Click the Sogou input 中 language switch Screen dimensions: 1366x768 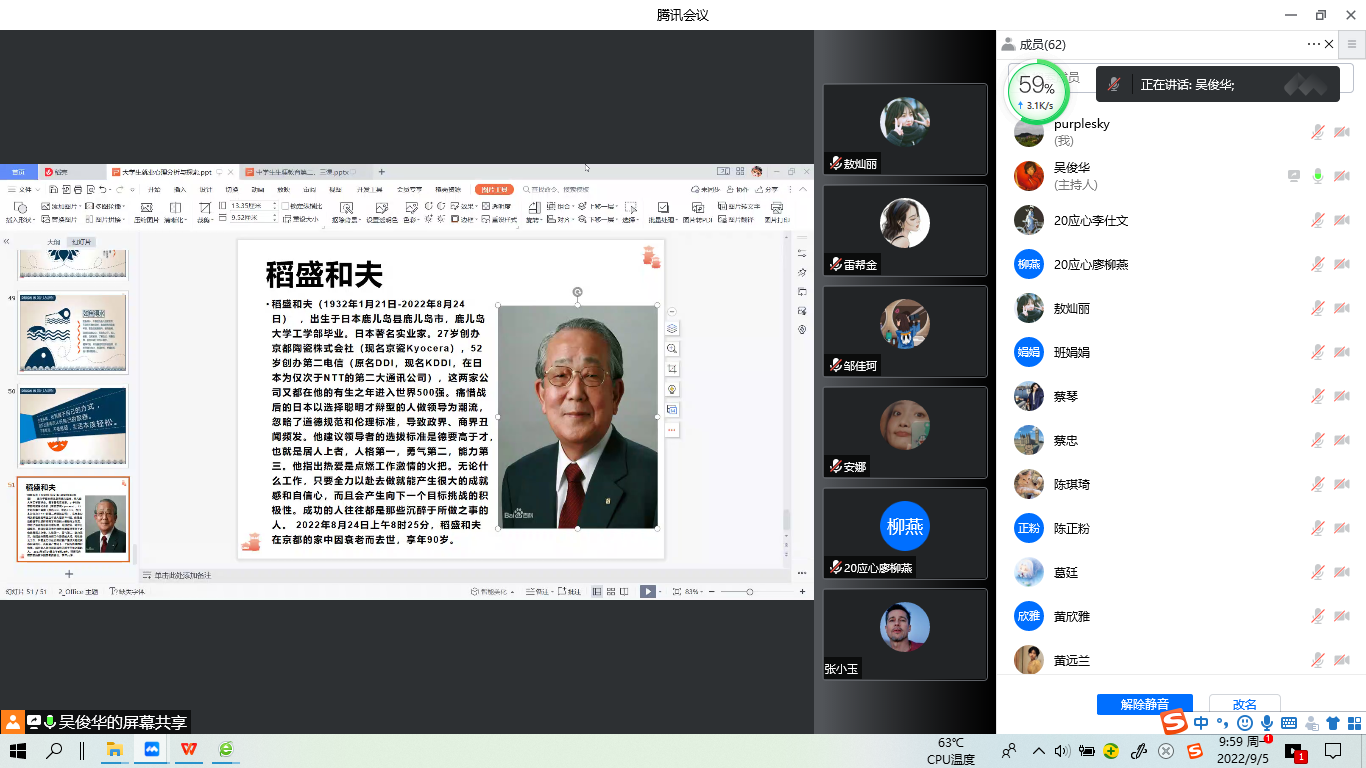click(1201, 723)
